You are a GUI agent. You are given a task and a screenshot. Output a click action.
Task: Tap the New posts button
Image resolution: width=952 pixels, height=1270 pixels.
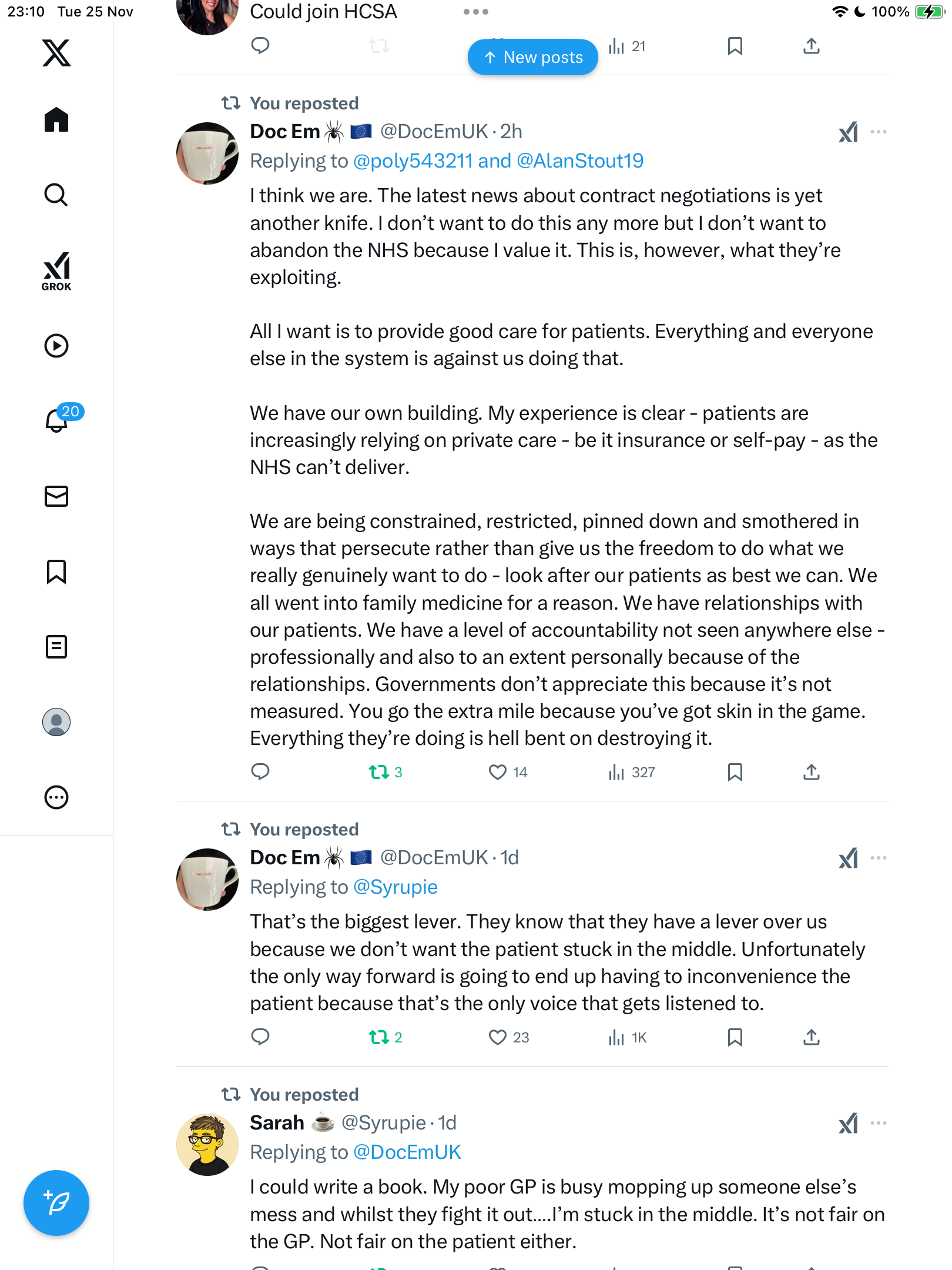coord(532,57)
